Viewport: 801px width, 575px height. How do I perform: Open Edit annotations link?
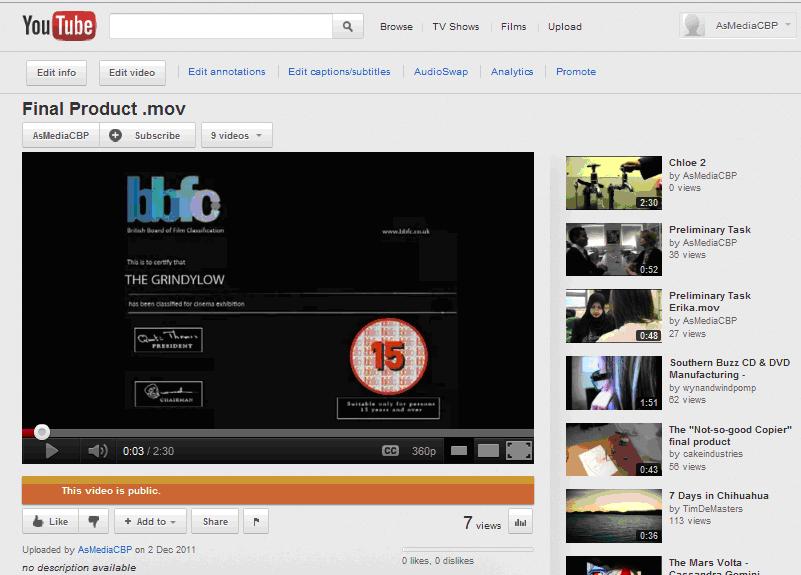(227, 72)
